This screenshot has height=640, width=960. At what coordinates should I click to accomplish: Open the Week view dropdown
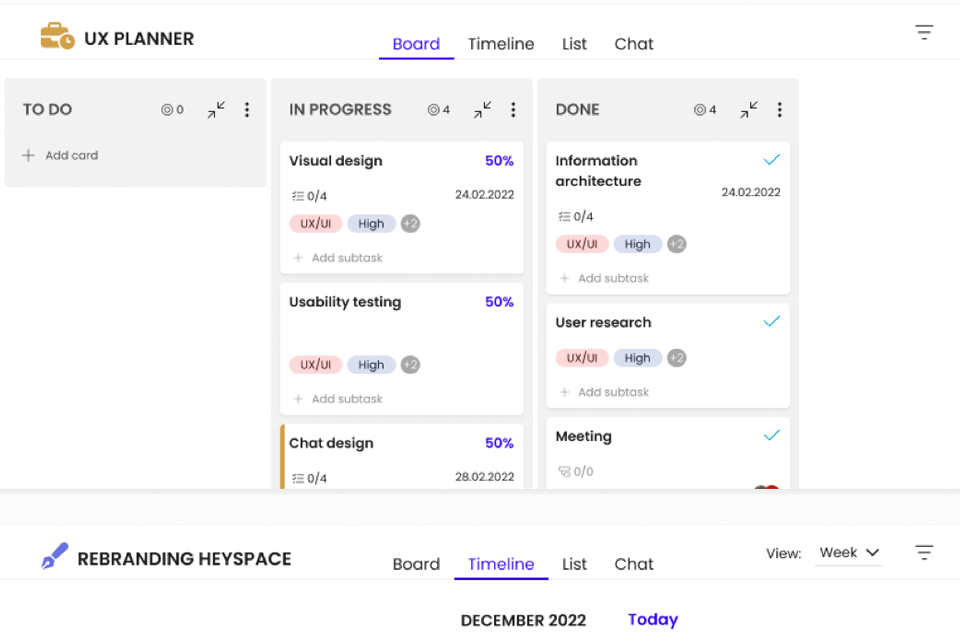point(849,553)
